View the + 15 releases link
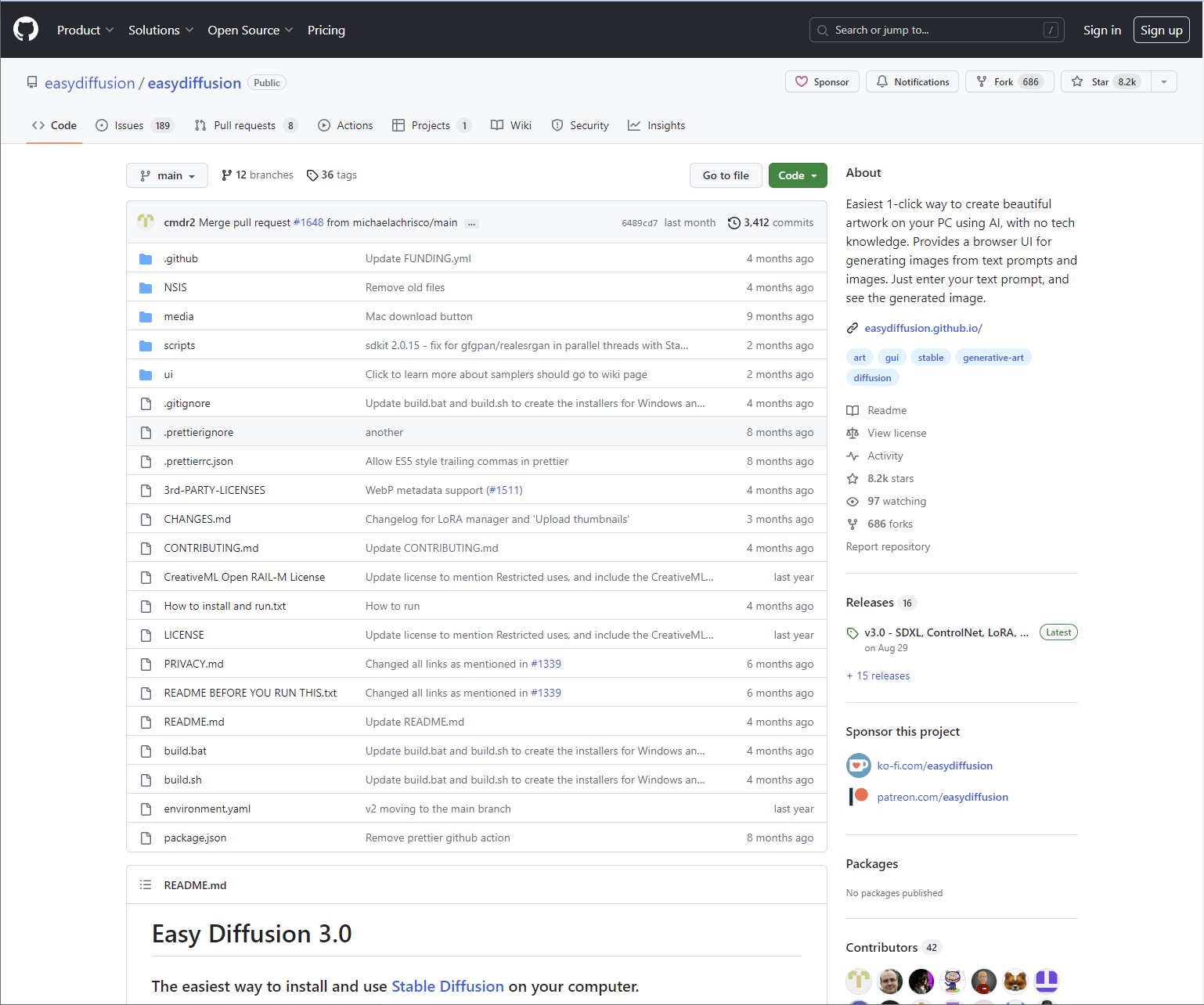This screenshot has height=1005, width=1204. tap(878, 675)
